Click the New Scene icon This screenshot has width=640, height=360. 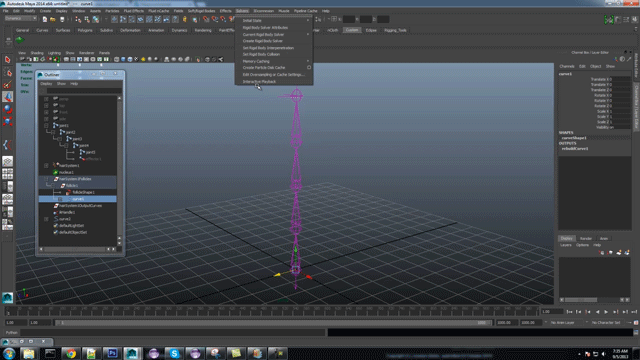pos(44,20)
